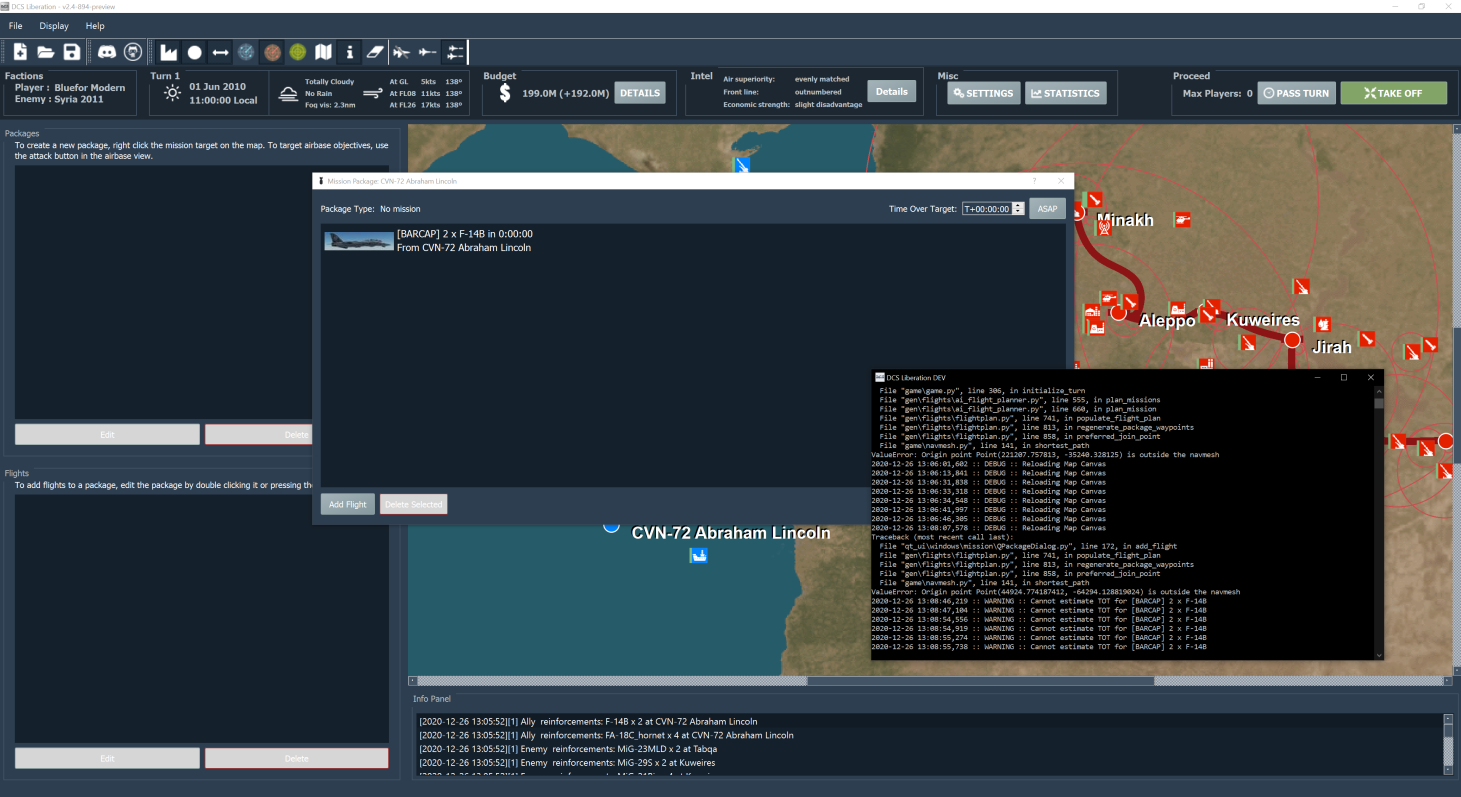Viewport: 1461px width, 797px height.
Task: Click the information 'i' toolbar icon
Action: click(349, 52)
